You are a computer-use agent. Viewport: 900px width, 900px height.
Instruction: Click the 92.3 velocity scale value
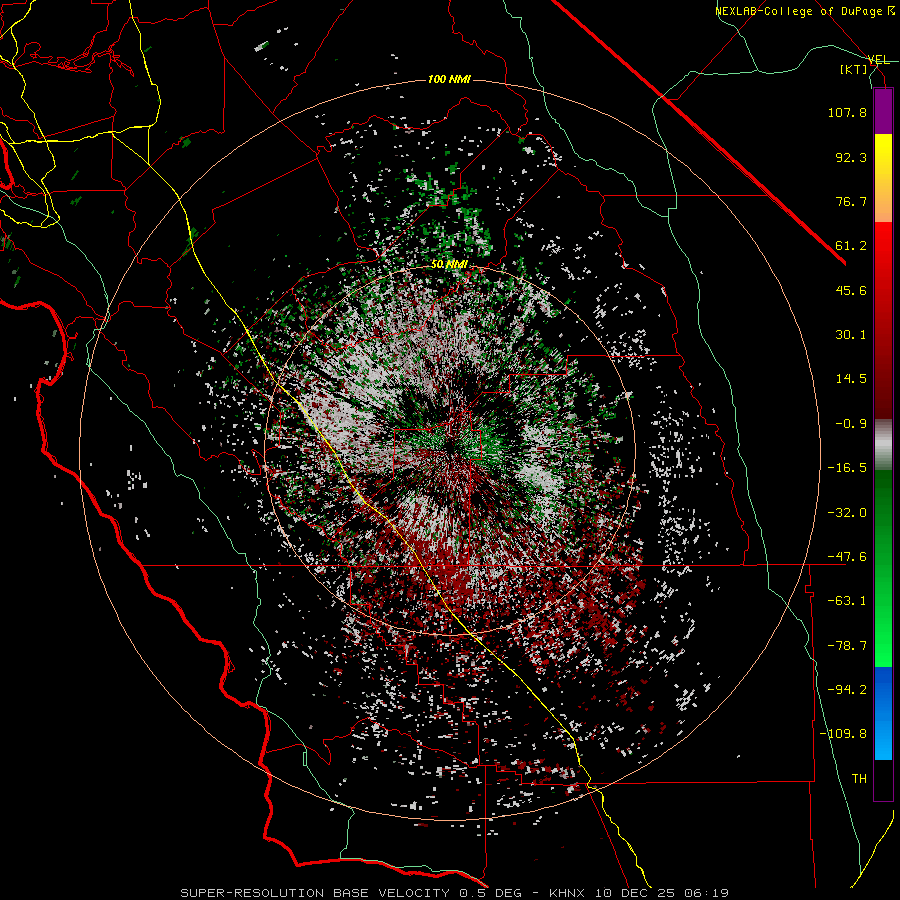851,157
